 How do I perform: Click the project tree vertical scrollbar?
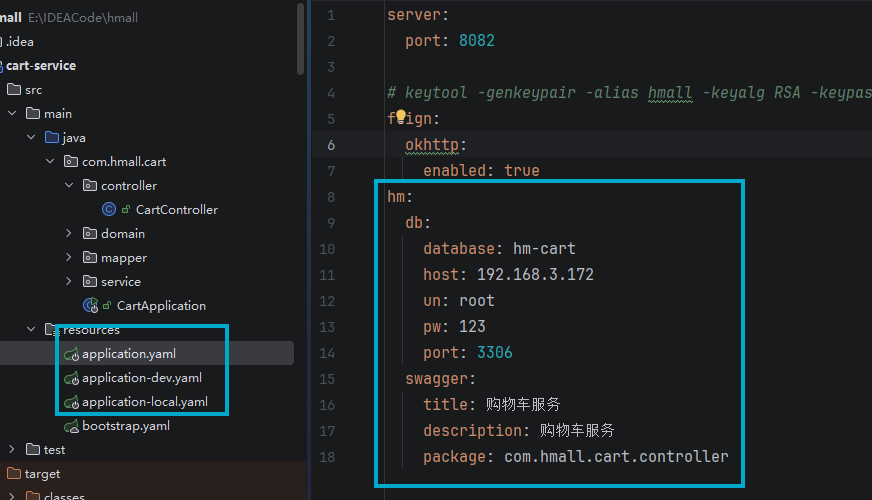tap(300, 38)
